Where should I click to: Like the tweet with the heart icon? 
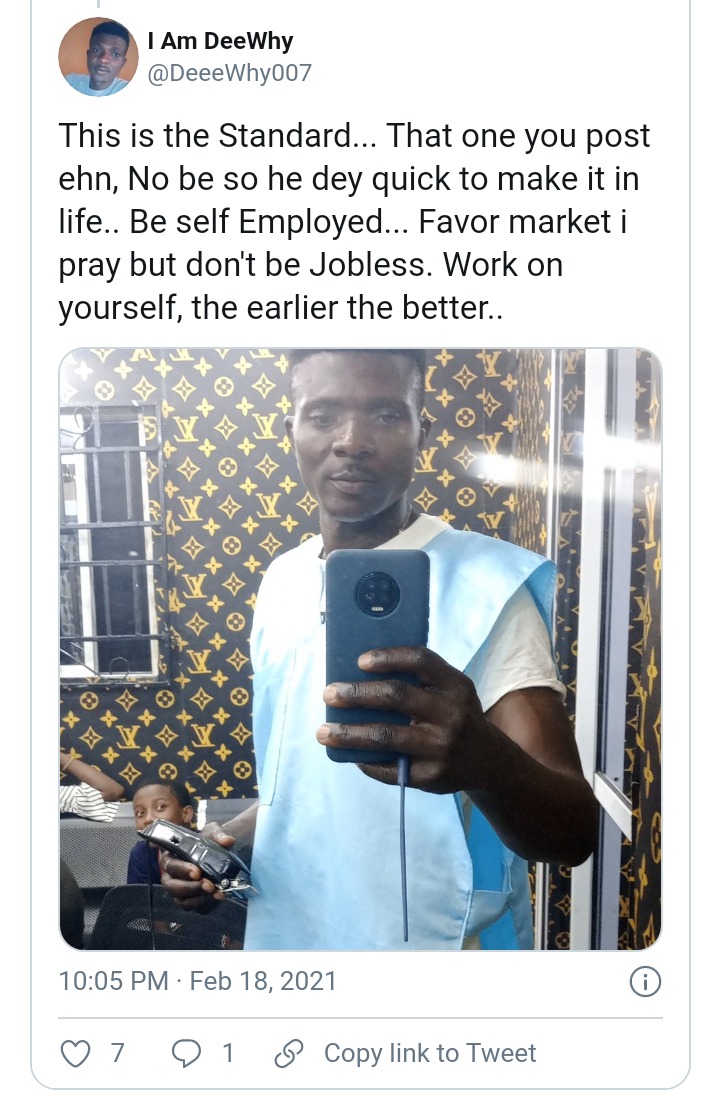tap(76, 1053)
